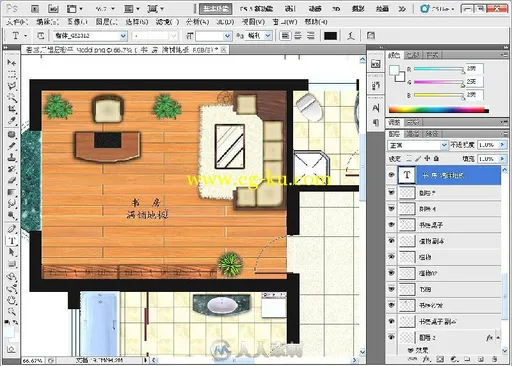The width and height of the screenshot is (512, 366).
Task: Open the 帮助 menu
Action: [x=316, y=22]
